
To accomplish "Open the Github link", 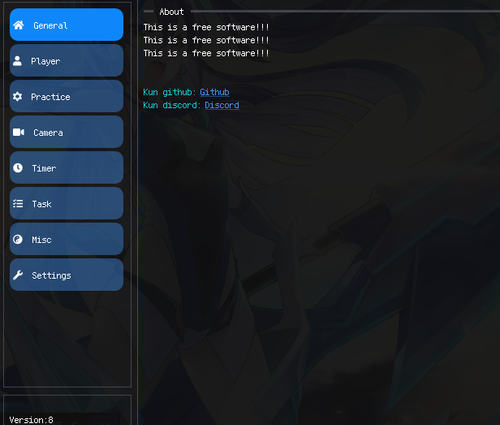I will [x=215, y=92].
